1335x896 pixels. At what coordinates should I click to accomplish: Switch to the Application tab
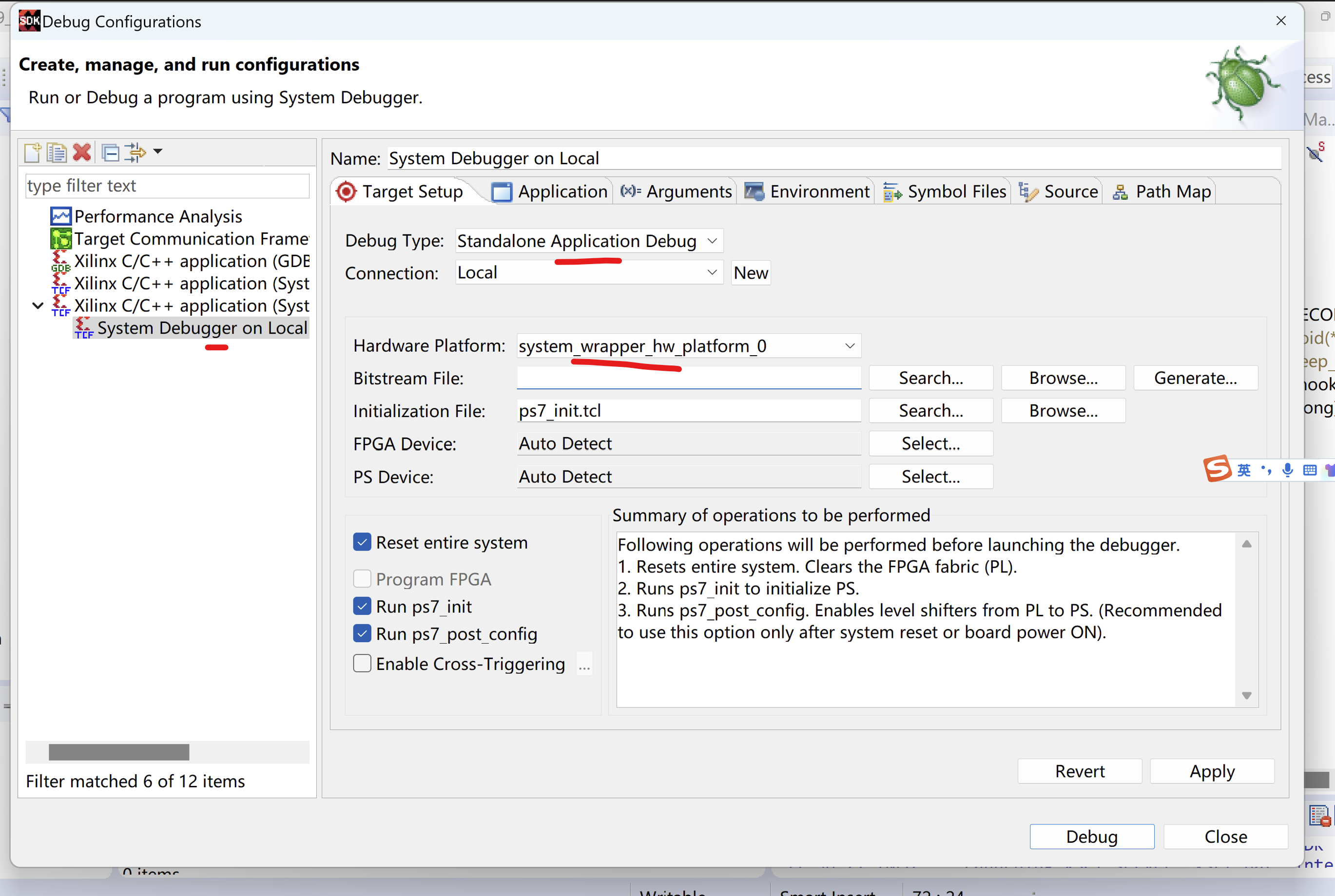point(550,191)
